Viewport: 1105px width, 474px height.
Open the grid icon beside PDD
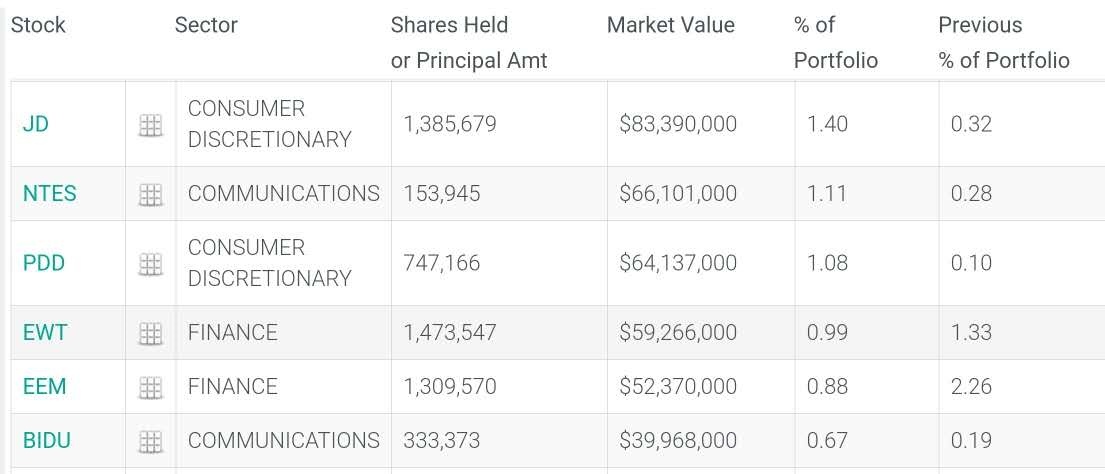(150, 264)
